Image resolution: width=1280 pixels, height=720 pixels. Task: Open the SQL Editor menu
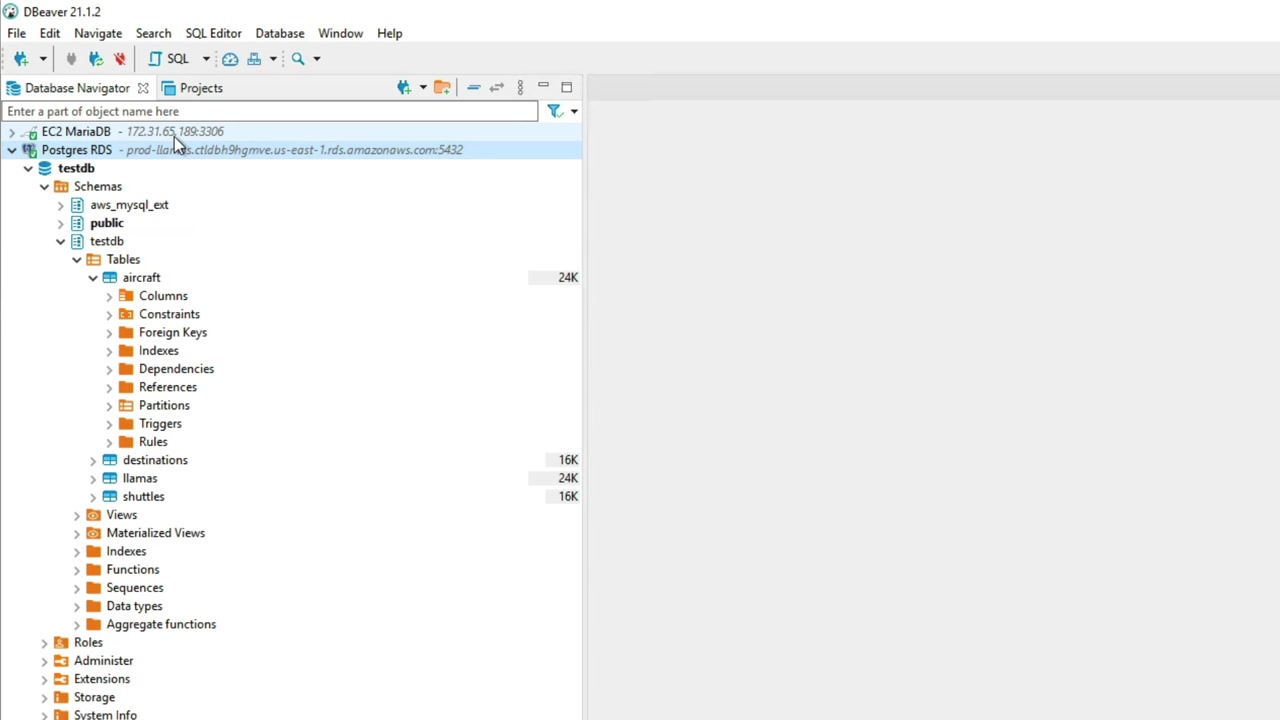pyautogui.click(x=213, y=33)
